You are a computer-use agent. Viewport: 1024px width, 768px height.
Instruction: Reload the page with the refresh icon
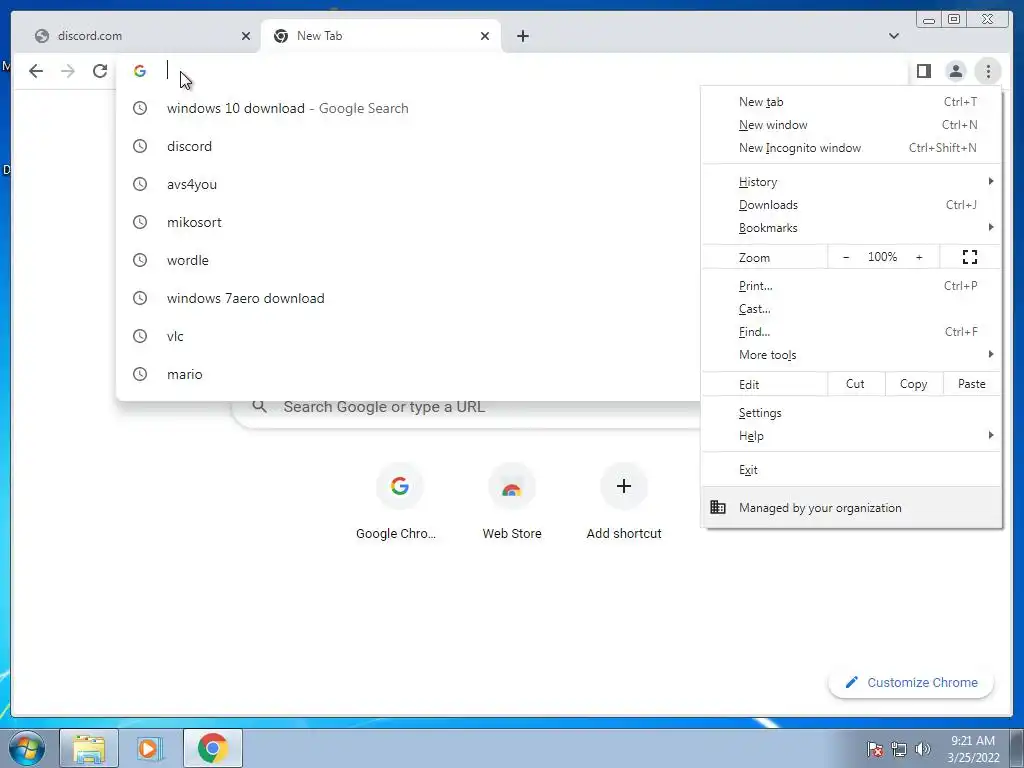pyautogui.click(x=100, y=71)
